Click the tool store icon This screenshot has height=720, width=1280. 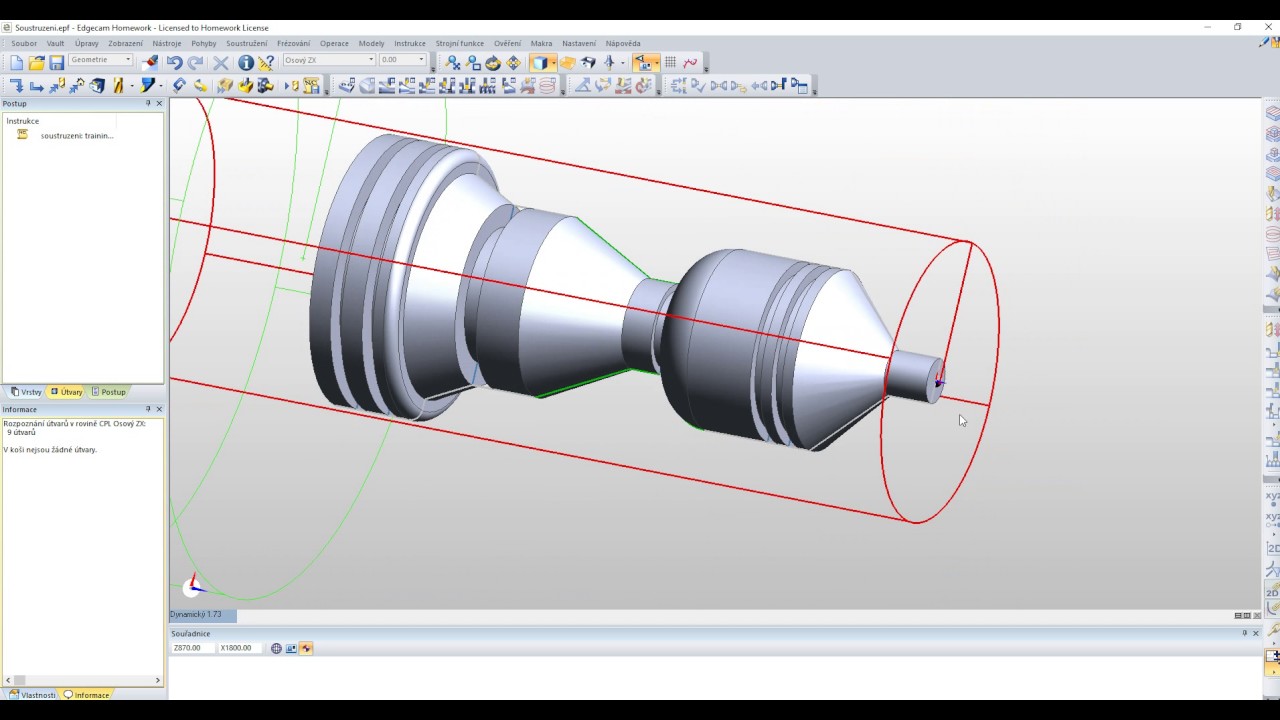point(97,86)
